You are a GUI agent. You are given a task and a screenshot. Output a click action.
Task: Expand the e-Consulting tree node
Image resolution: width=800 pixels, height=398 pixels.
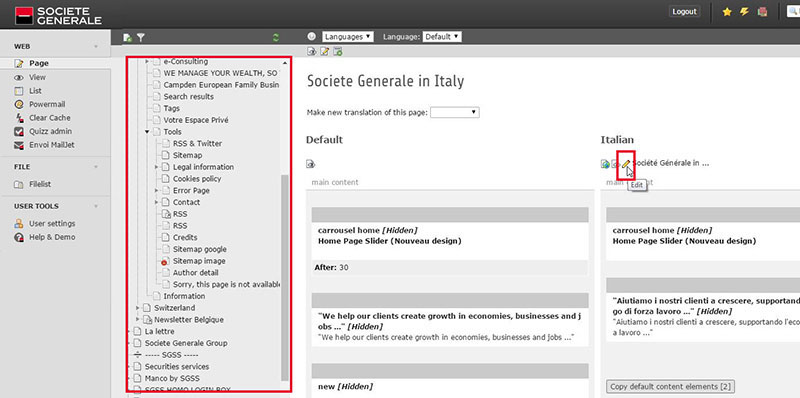(x=147, y=61)
